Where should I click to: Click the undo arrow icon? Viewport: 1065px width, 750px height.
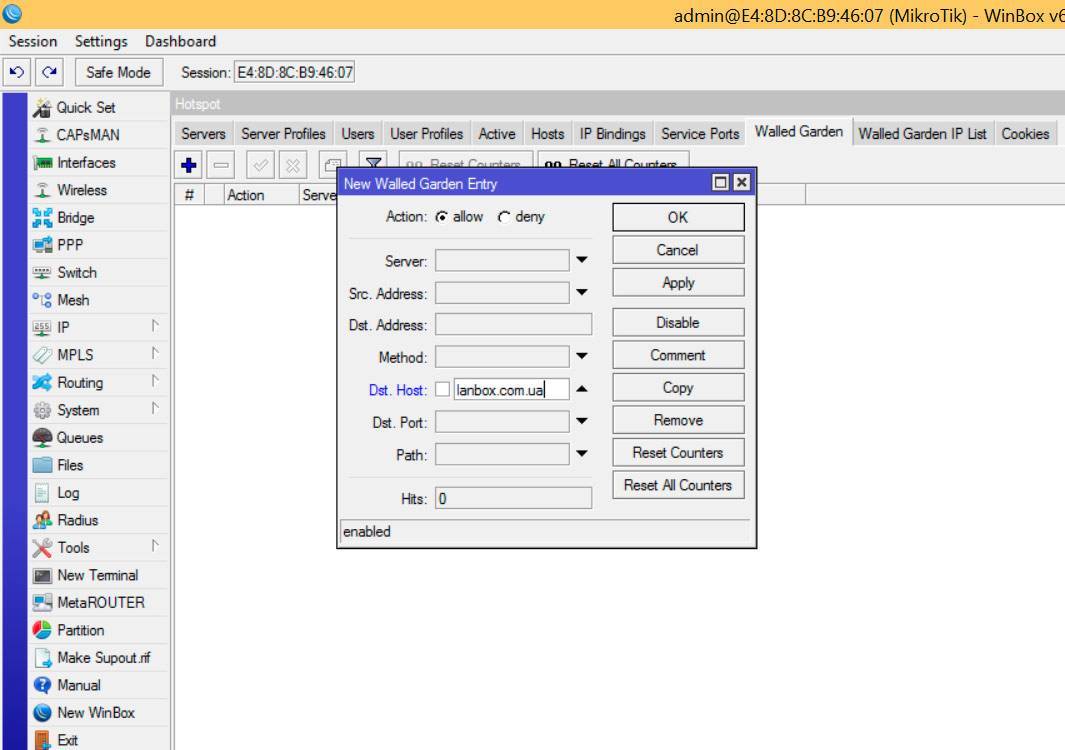(17, 72)
